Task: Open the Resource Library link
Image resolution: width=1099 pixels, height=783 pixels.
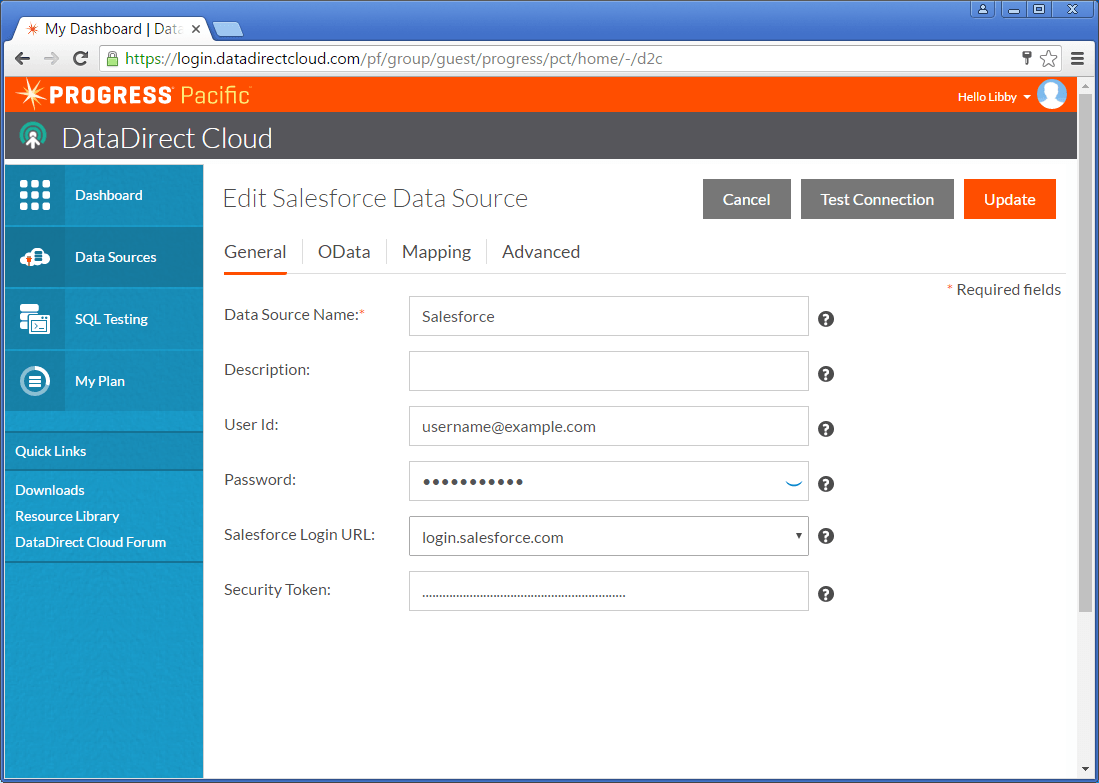Action: tap(67, 516)
